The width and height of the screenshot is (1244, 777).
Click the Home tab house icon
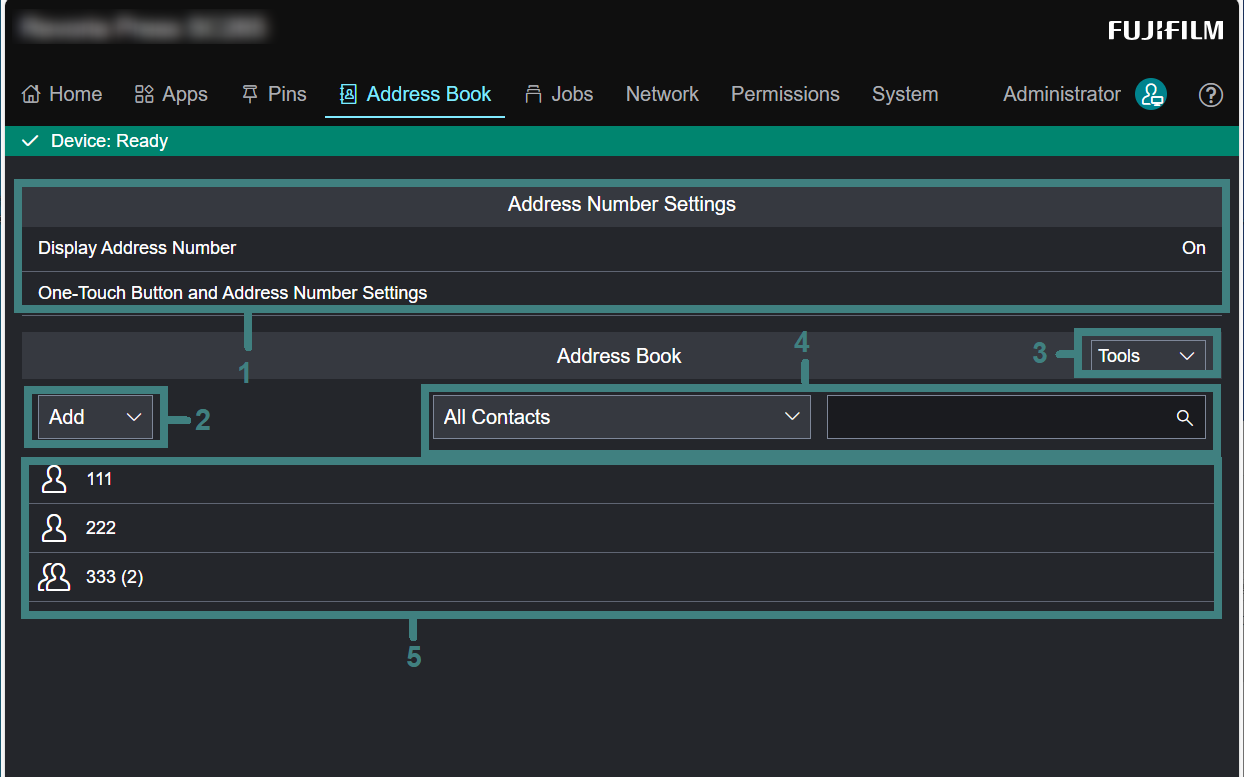pos(33,94)
